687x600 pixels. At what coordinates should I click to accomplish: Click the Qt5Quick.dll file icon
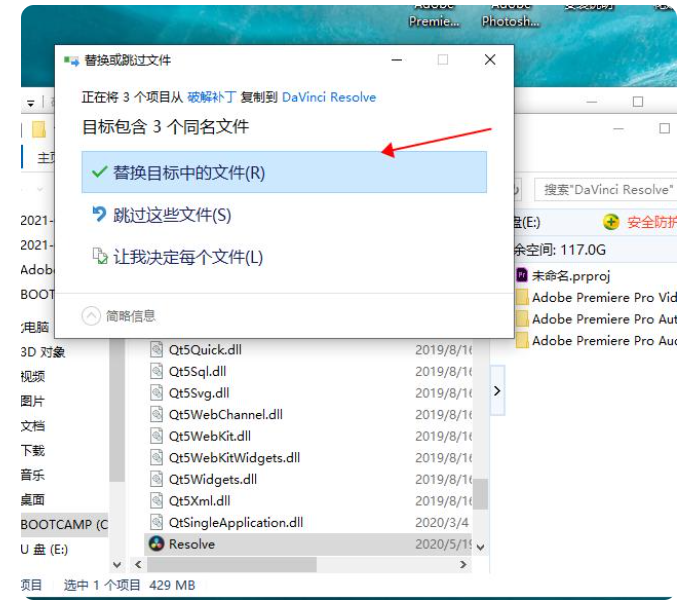pyautogui.click(x=156, y=349)
